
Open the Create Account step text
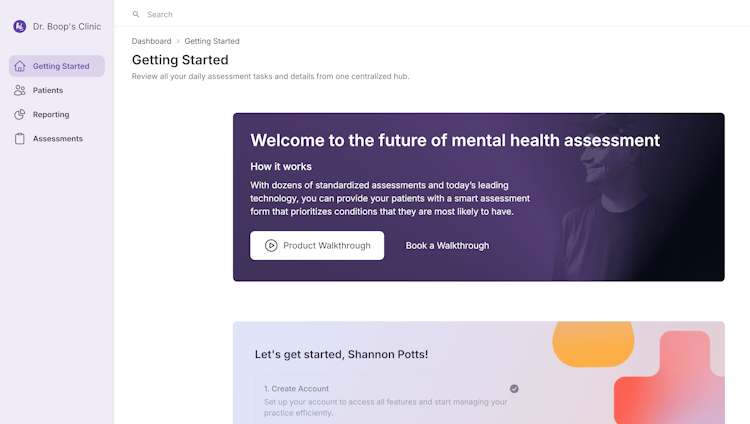coord(296,388)
